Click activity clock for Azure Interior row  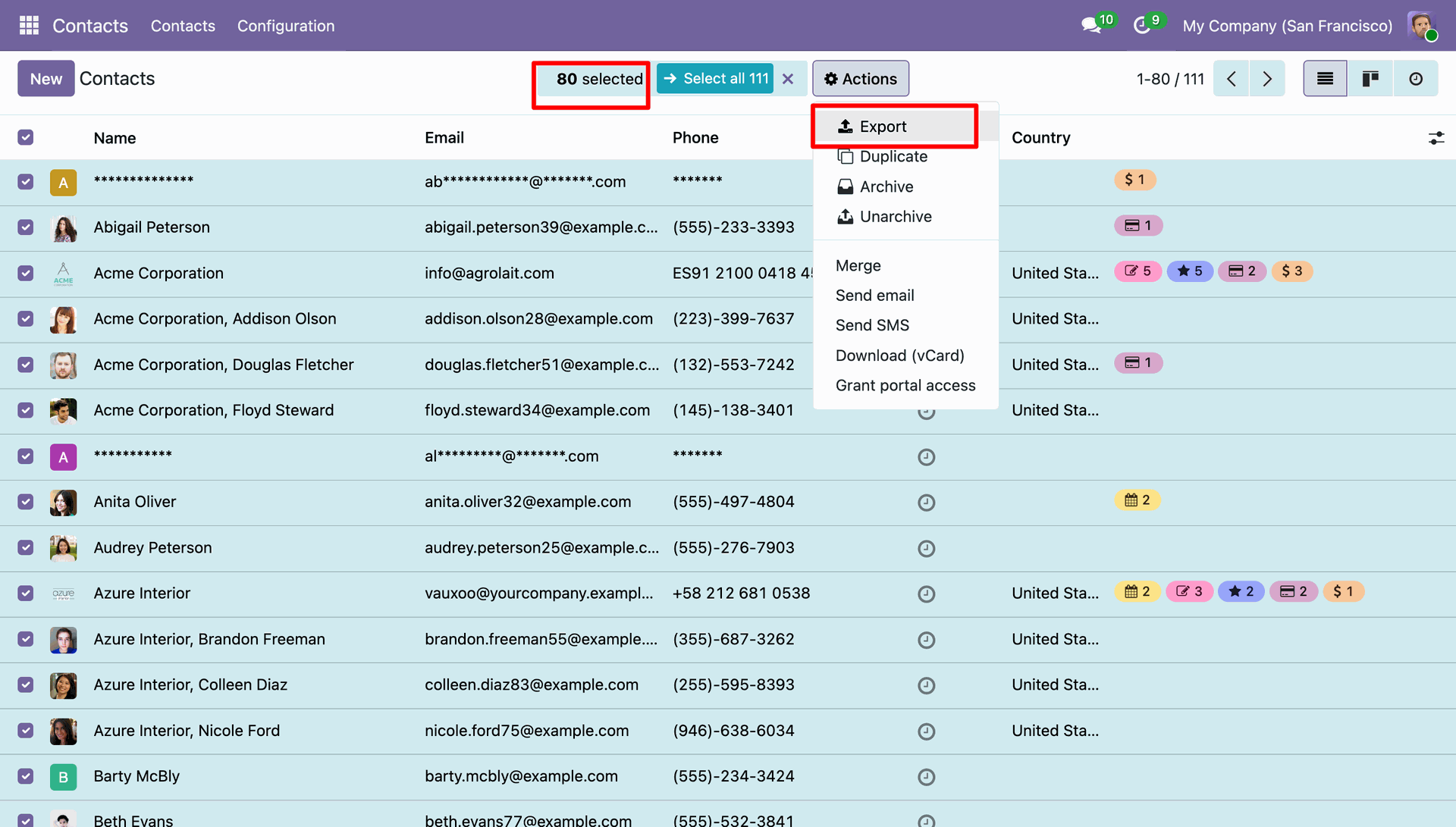[926, 594]
